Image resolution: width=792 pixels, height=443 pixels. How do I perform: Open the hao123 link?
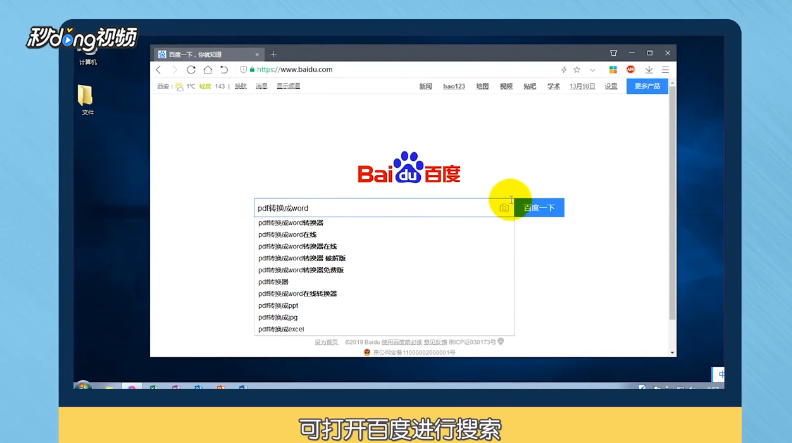(x=454, y=86)
